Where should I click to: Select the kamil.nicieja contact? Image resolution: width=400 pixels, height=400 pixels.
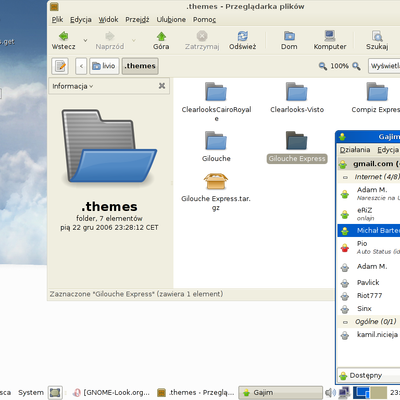pos(369,334)
